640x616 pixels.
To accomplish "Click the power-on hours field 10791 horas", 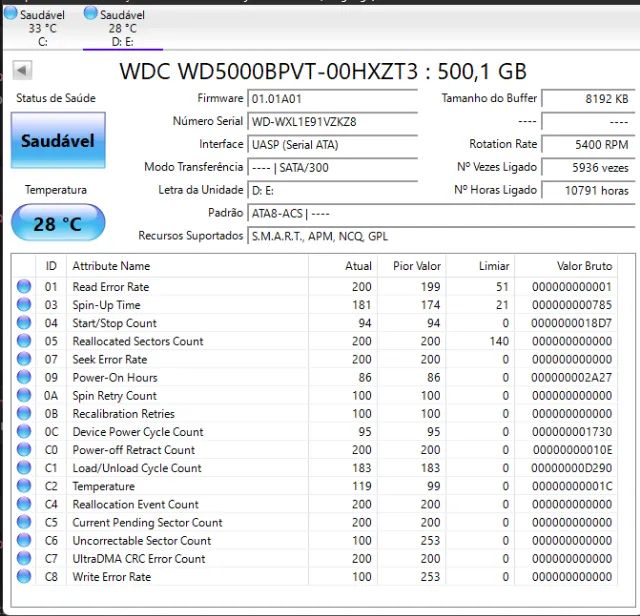I will click(x=588, y=190).
